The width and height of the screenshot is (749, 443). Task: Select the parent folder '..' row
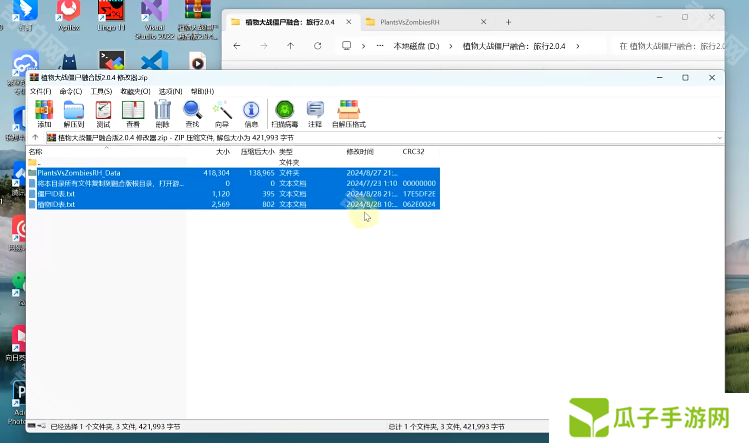(234, 162)
